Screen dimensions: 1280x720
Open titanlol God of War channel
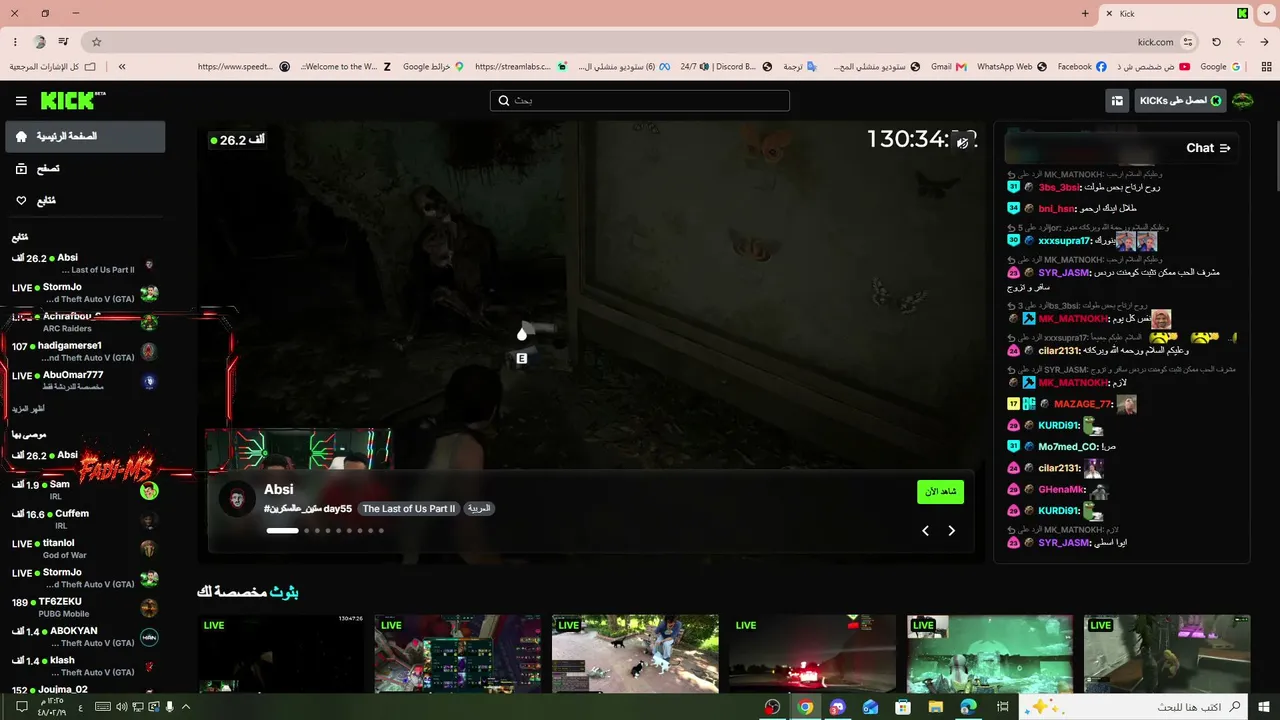85,549
